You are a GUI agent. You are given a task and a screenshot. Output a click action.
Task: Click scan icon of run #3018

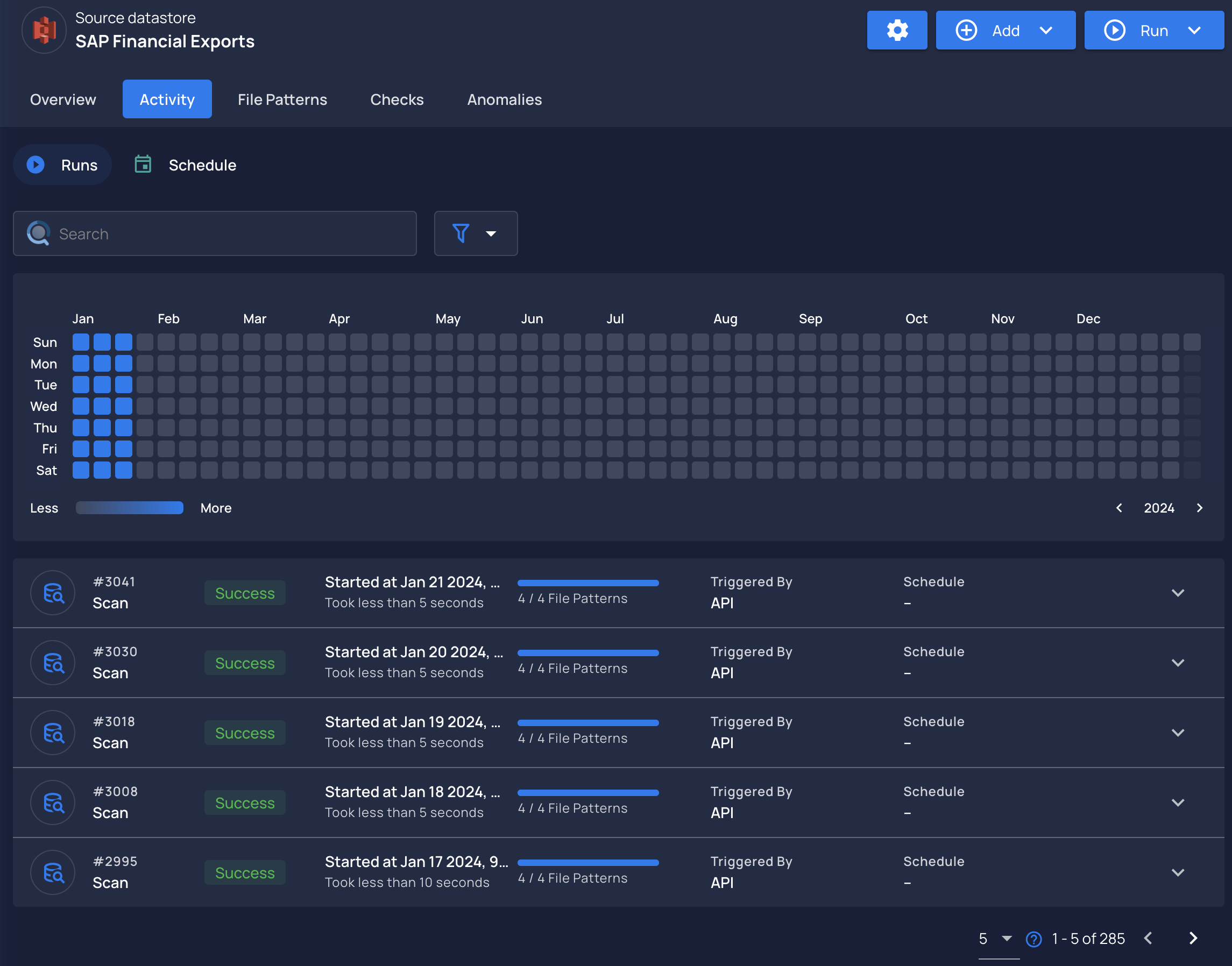coord(53,733)
